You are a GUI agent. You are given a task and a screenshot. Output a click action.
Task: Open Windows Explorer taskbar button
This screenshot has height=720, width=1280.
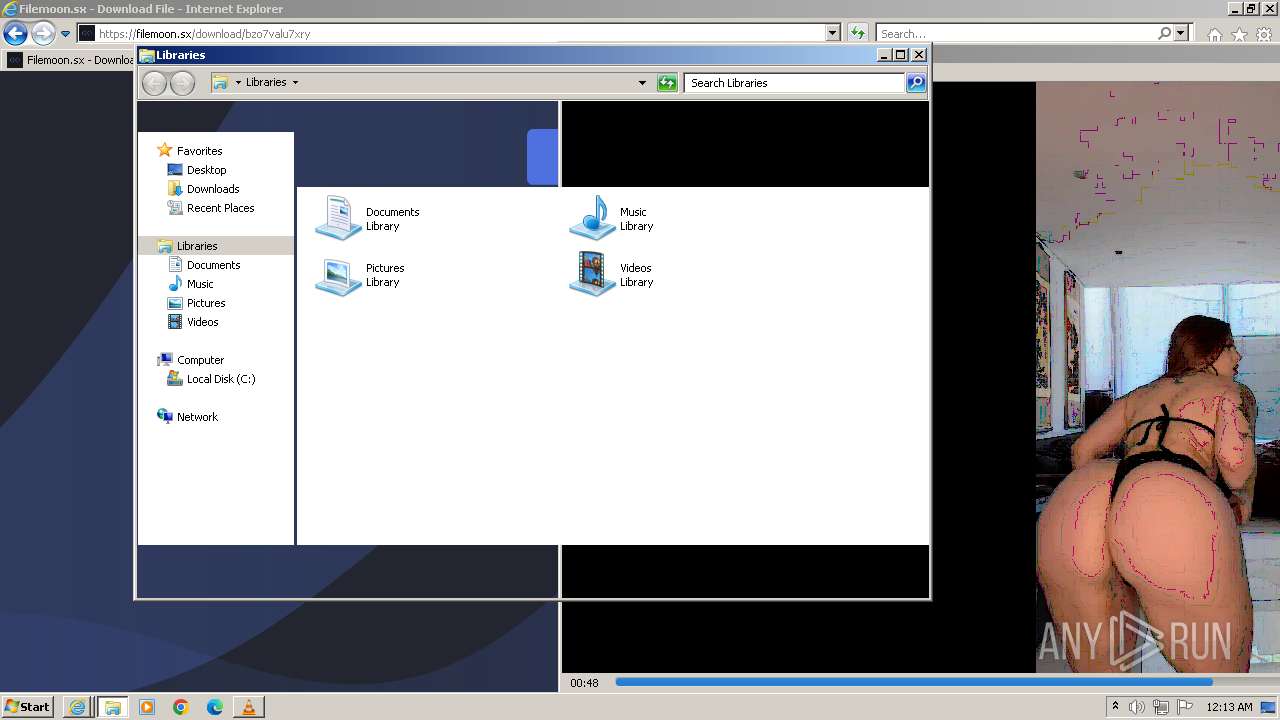112,707
